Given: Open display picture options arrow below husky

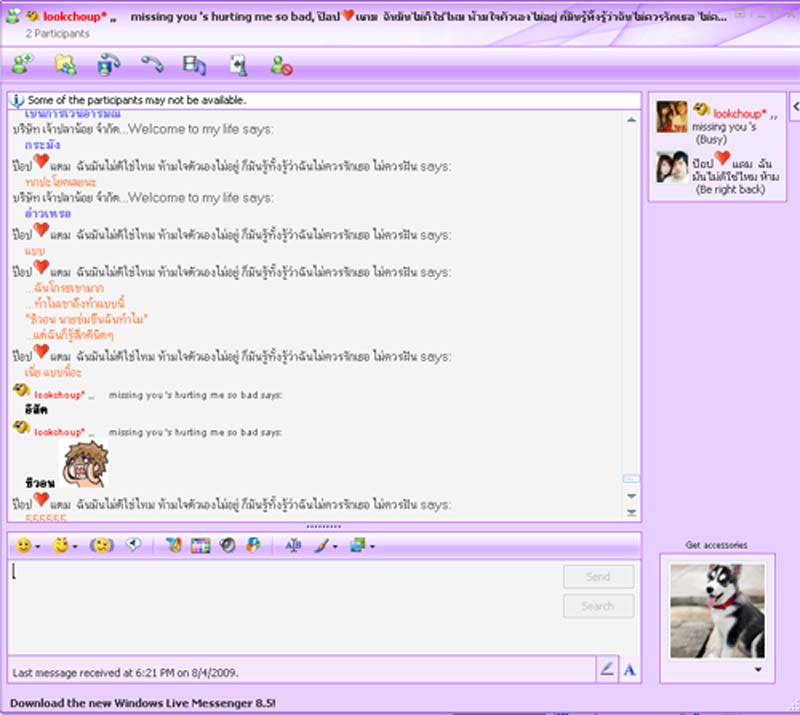Looking at the screenshot, I should click(x=757, y=669).
